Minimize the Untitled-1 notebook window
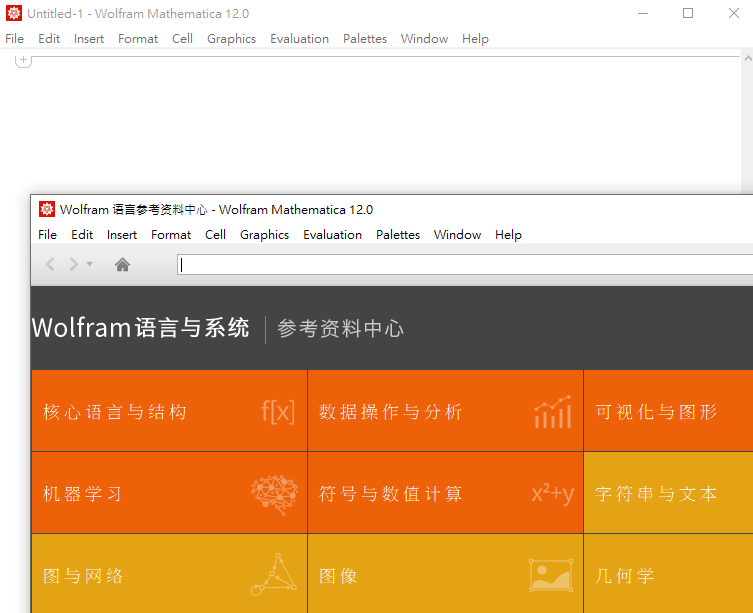This screenshot has height=613, width=753. [643, 13]
